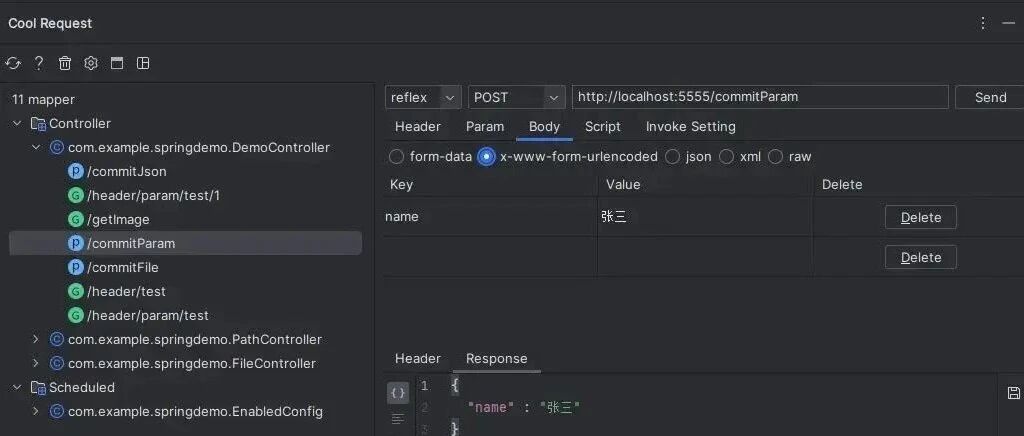This screenshot has width=1024, height=436.
Task: Click the Controller folder icon
Action: (x=39, y=124)
